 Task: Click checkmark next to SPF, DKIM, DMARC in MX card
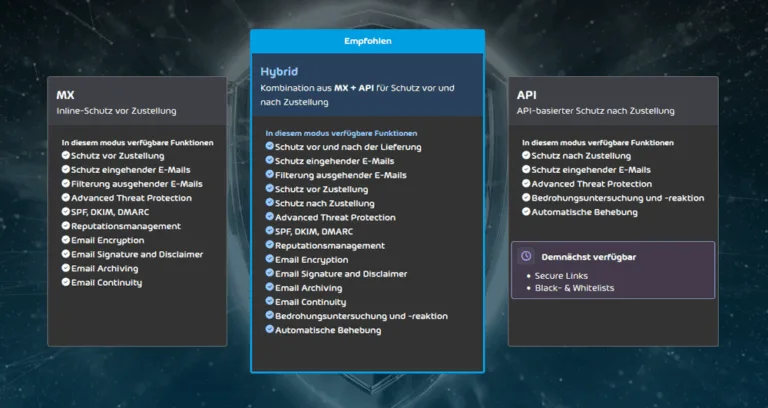(66, 212)
